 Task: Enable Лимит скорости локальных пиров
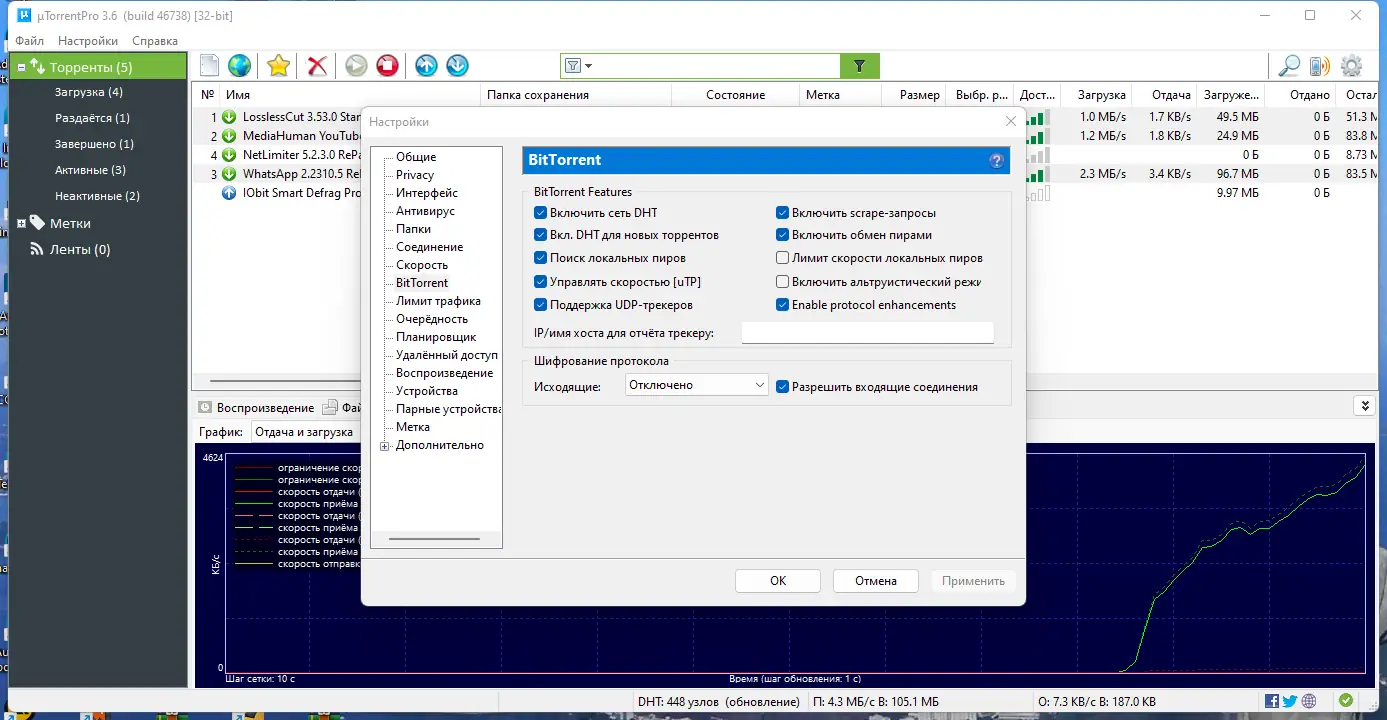[781, 258]
